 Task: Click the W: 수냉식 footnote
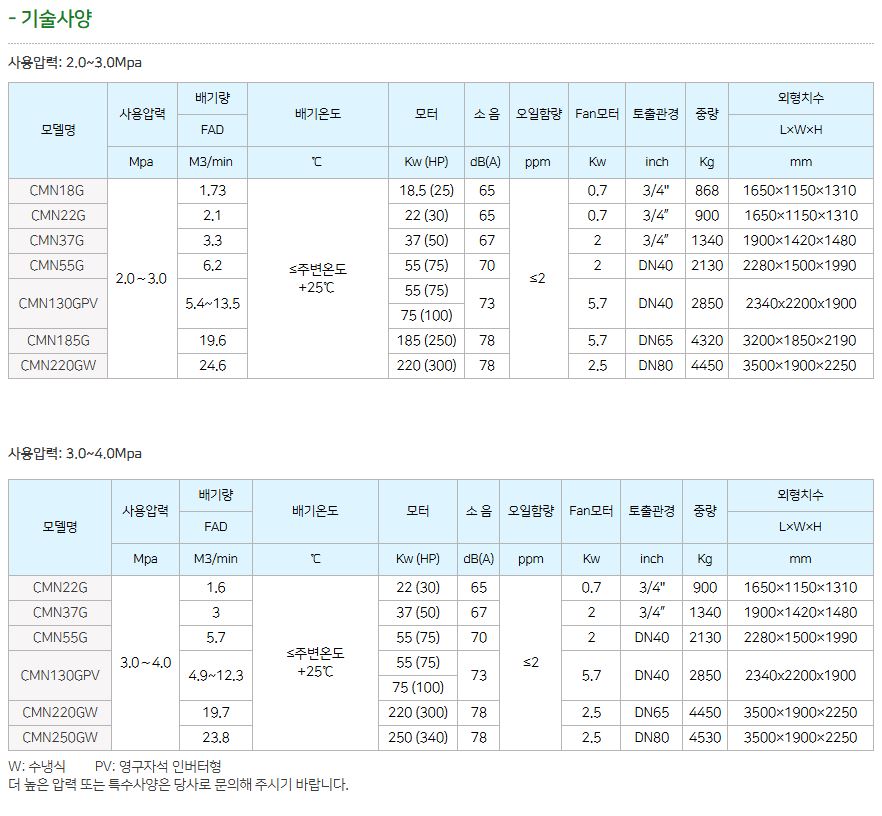36,766
